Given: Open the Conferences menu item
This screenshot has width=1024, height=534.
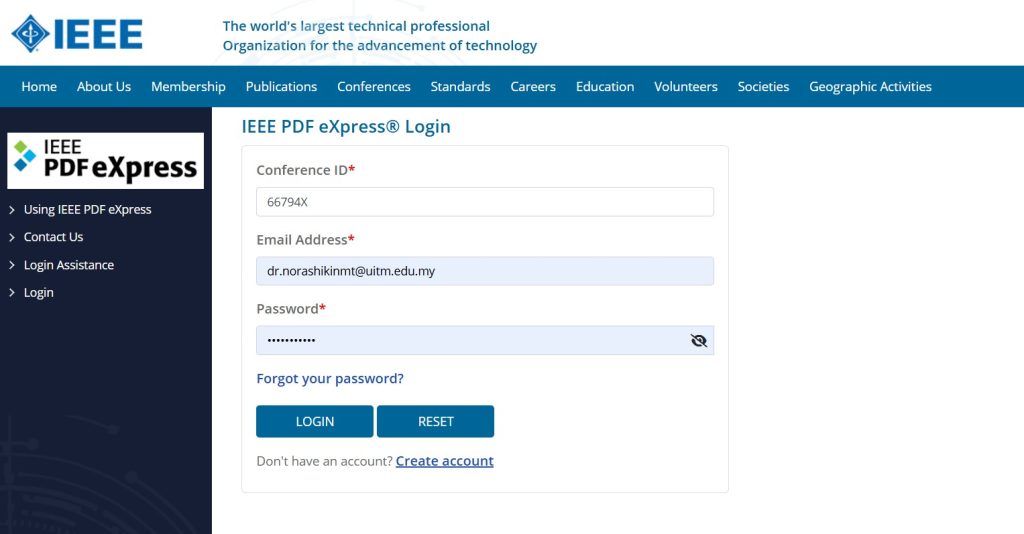Looking at the screenshot, I should 374,86.
